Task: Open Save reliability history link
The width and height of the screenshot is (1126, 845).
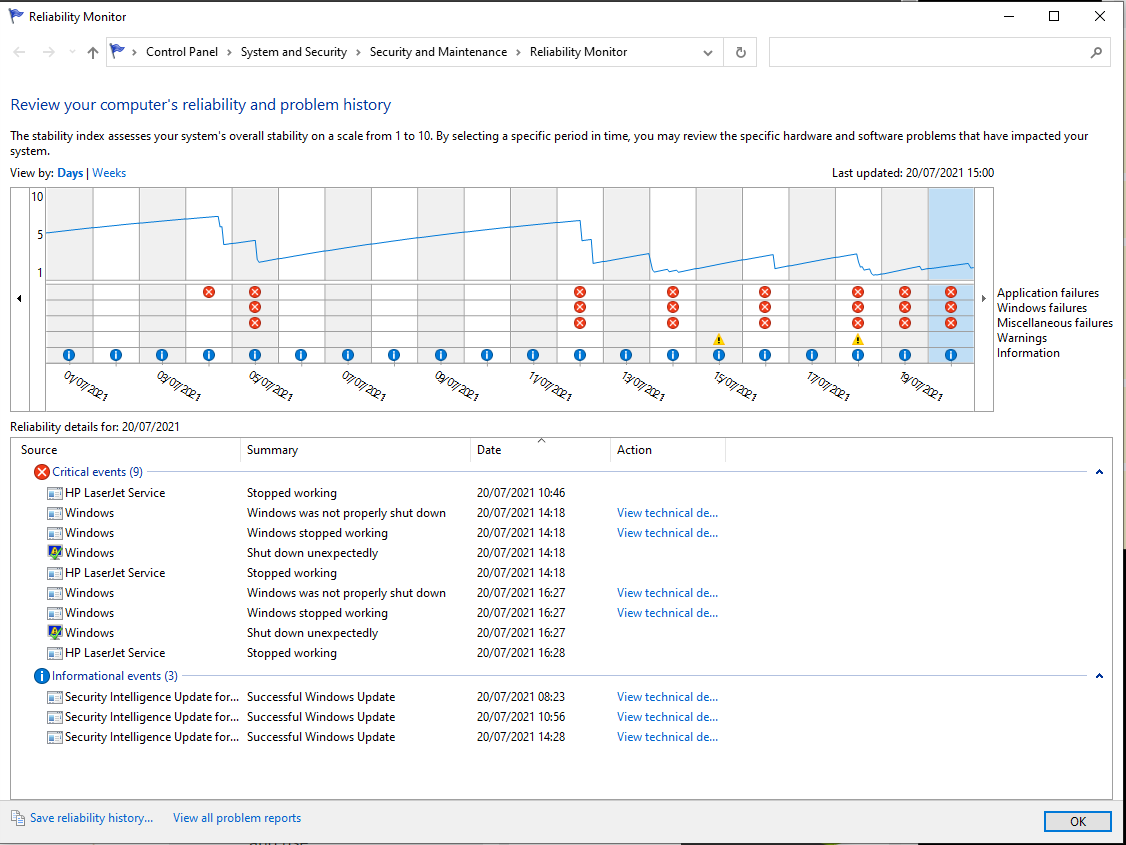Action: [91, 818]
